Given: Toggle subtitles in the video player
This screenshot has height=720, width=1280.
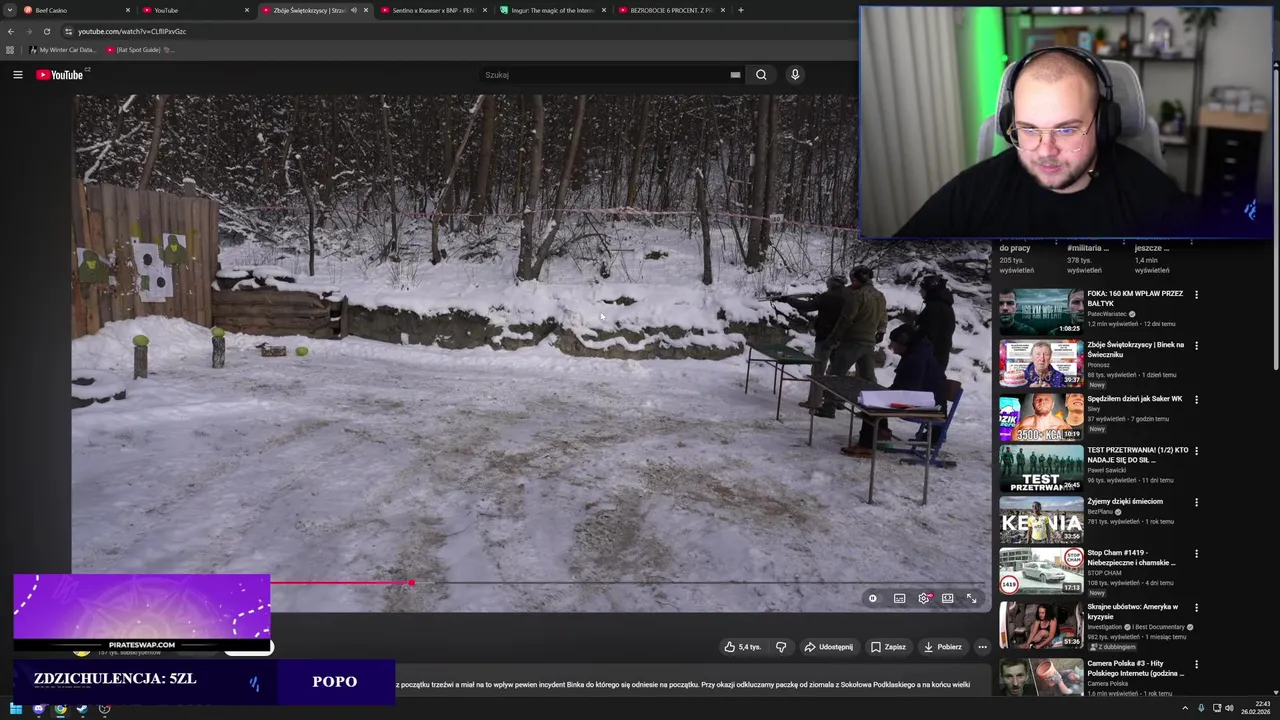Looking at the screenshot, I should click(899, 598).
